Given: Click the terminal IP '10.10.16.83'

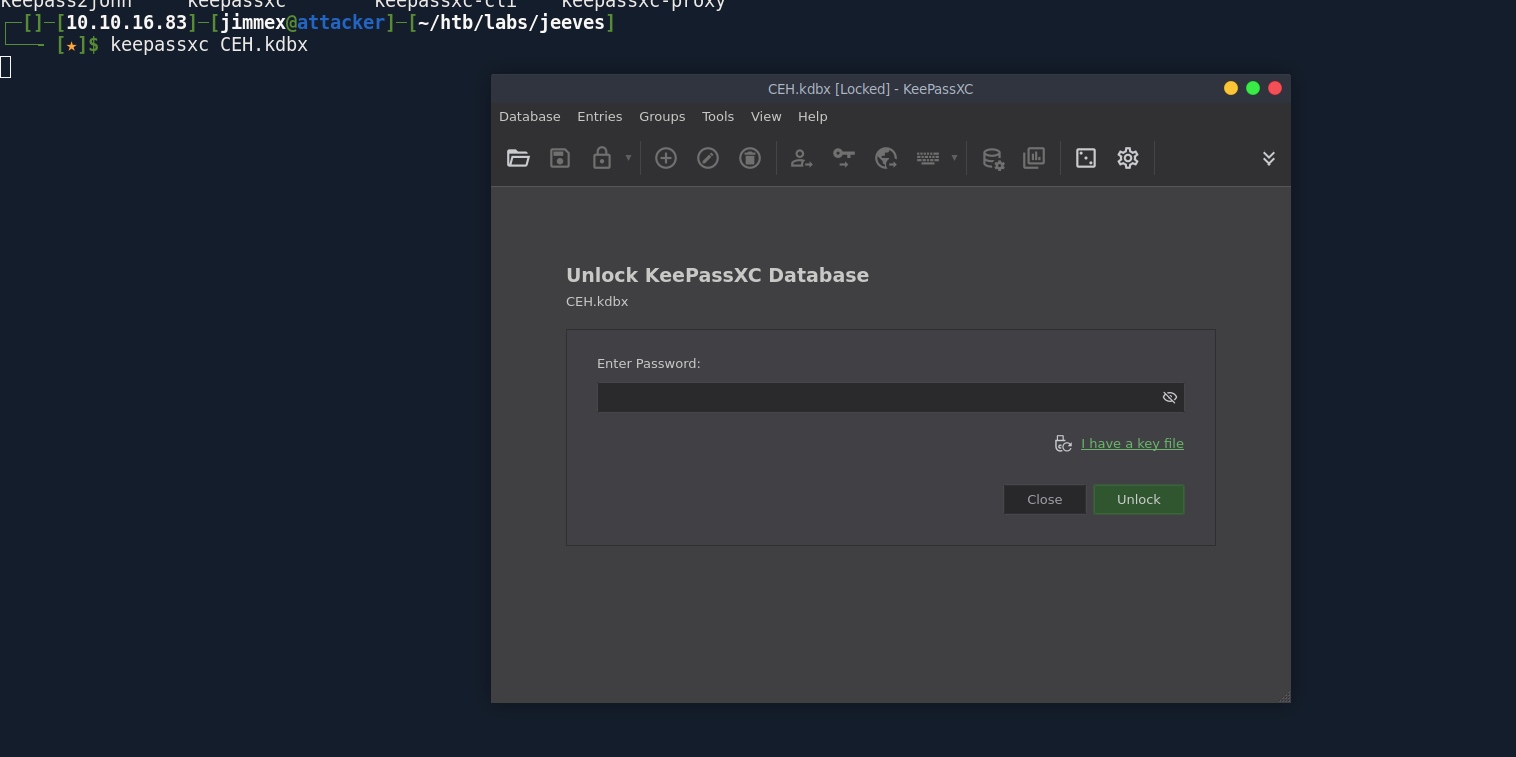Looking at the screenshot, I should coord(126,22).
